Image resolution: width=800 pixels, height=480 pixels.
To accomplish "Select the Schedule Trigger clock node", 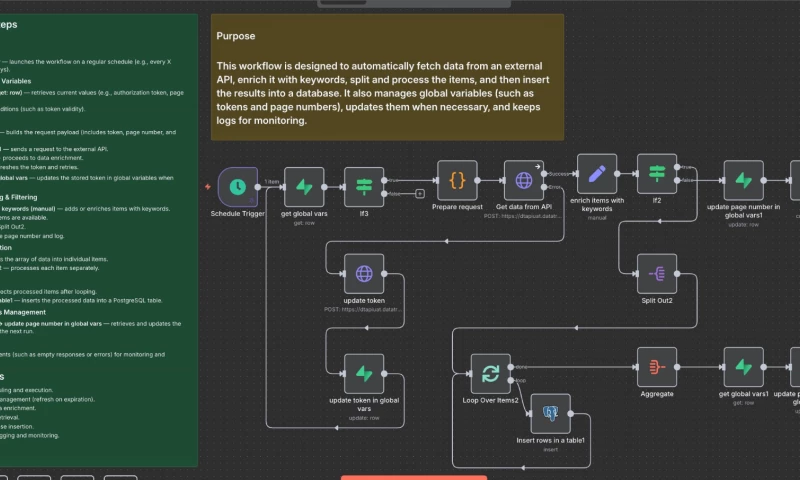I will (x=238, y=187).
